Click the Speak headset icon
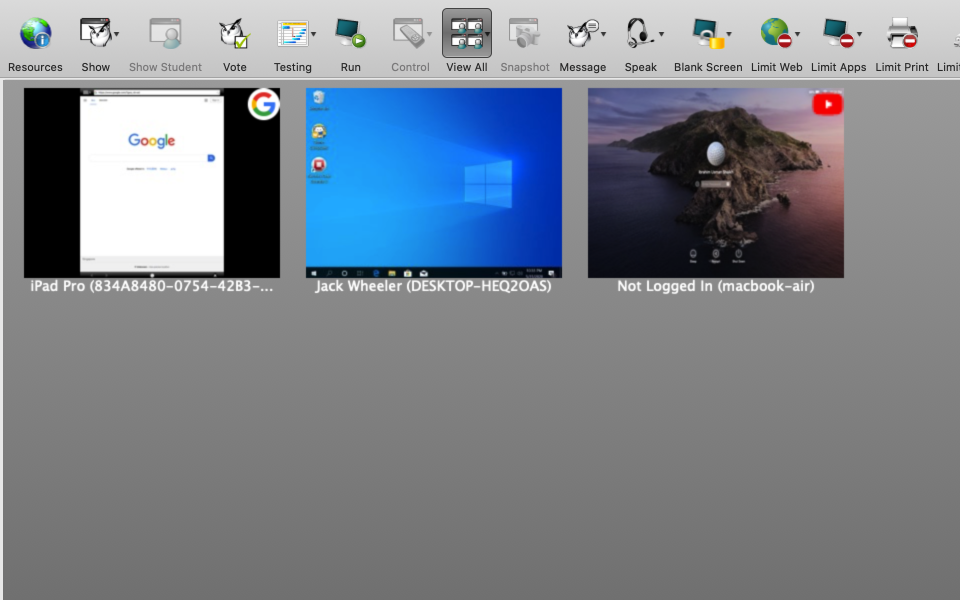The width and height of the screenshot is (960, 600). pyautogui.click(x=638, y=35)
